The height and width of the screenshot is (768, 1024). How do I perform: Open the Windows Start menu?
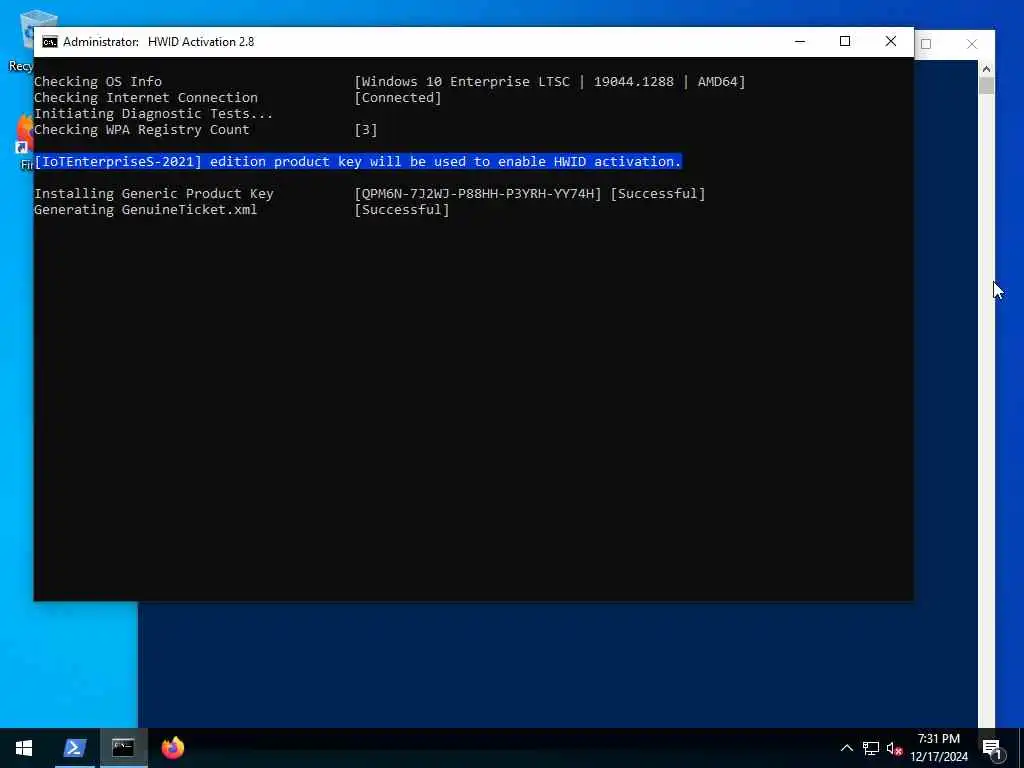coord(24,748)
